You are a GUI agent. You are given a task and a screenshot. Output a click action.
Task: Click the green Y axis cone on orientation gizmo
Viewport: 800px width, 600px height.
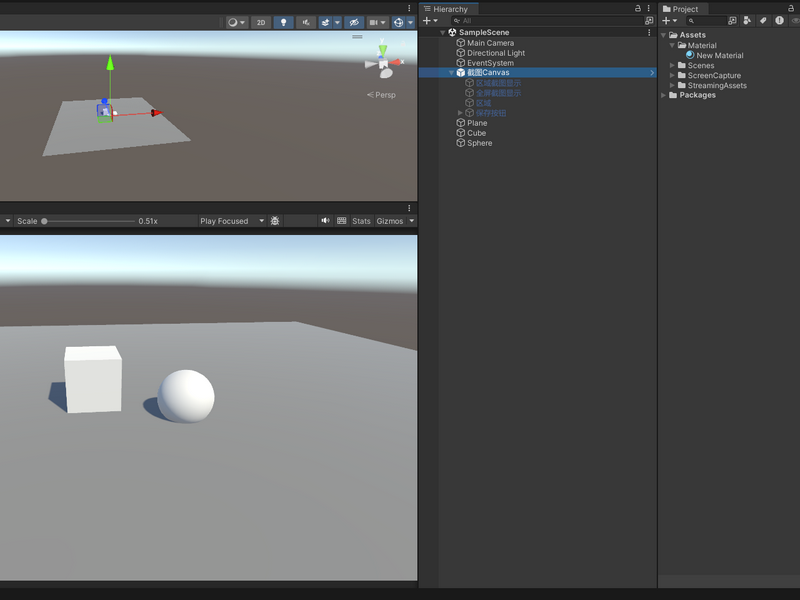click(x=383, y=50)
